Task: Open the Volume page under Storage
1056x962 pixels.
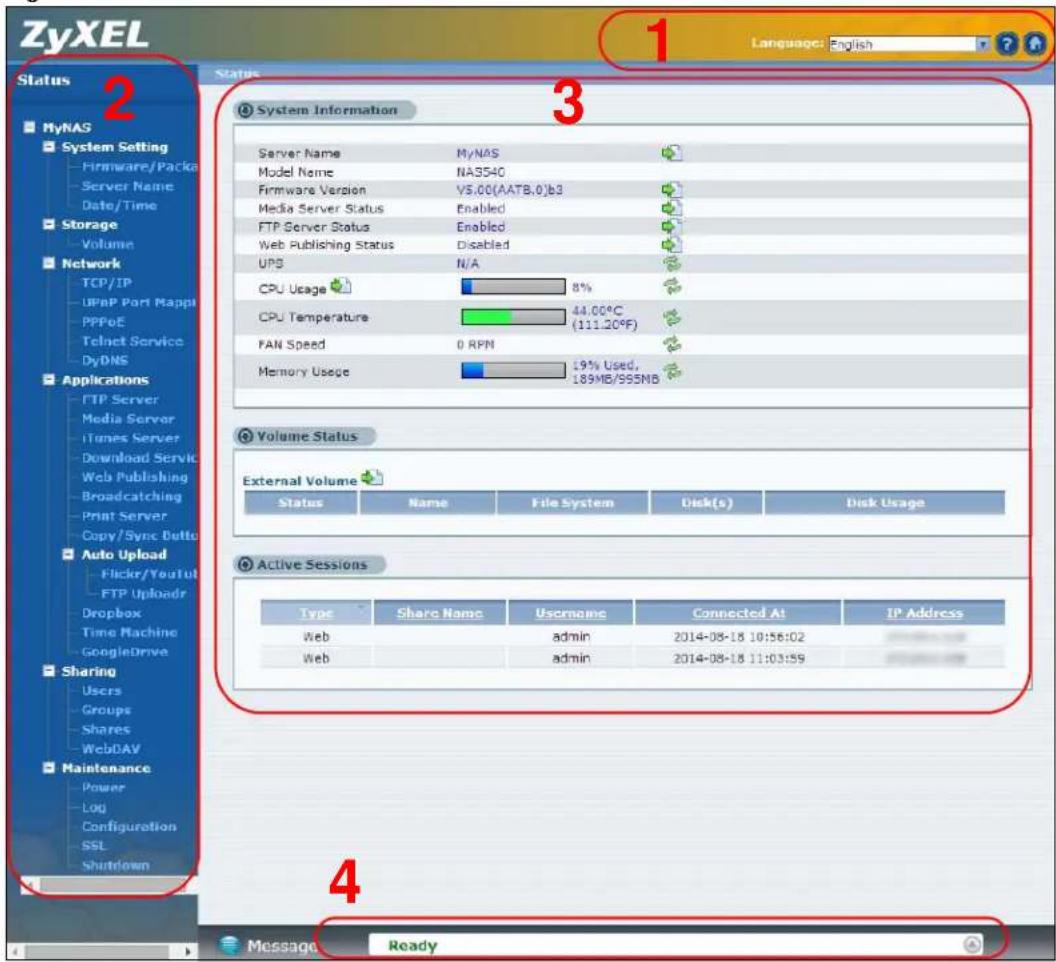Action: (108, 244)
